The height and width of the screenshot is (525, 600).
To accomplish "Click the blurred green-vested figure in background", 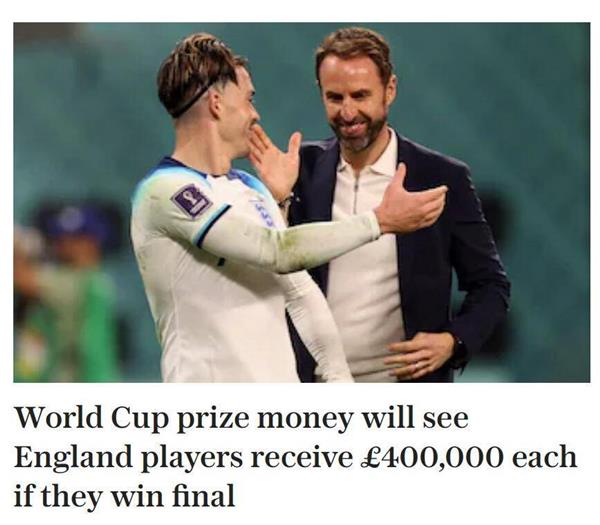I will tap(65, 295).
